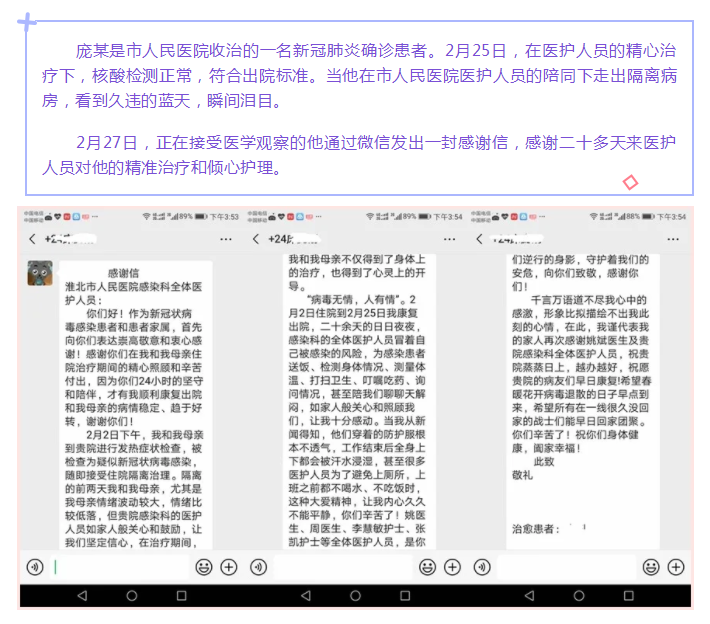Open the emoji picker in the right chat
The height and width of the screenshot is (624, 710).
pos(652,567)
